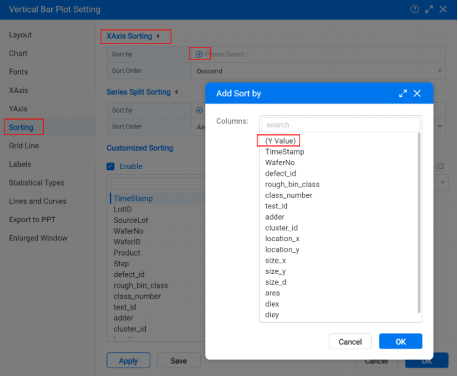The height and width of the screenshot is (377, 458).
Task: Select (Y Value) in the Columns list
Action: click(280, 141)
